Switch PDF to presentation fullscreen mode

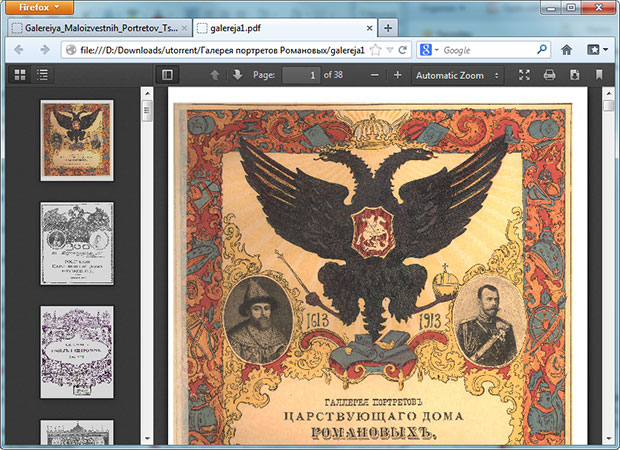tap(524, 75)
